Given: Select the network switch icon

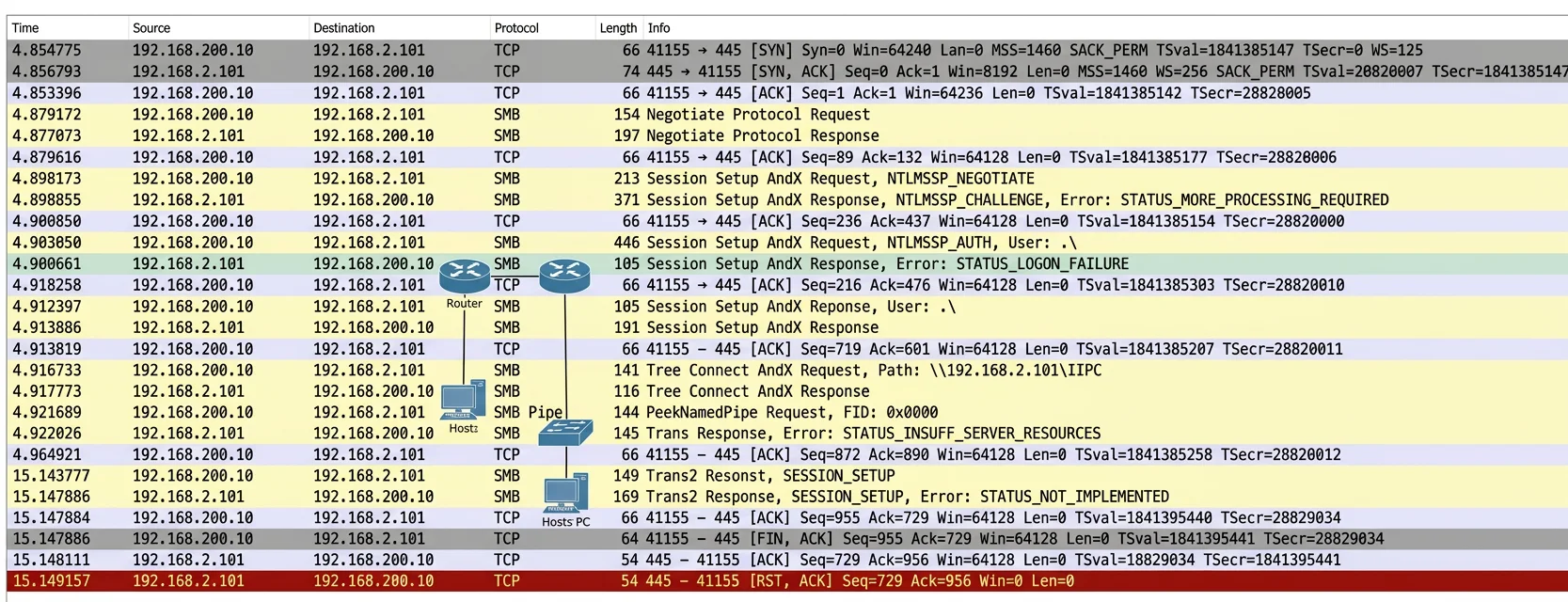Looking at the screenshot, I should (565, 433).
